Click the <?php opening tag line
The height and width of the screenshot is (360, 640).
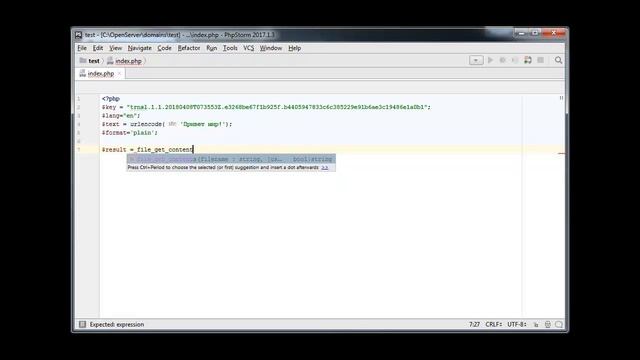tap(111, 99)
